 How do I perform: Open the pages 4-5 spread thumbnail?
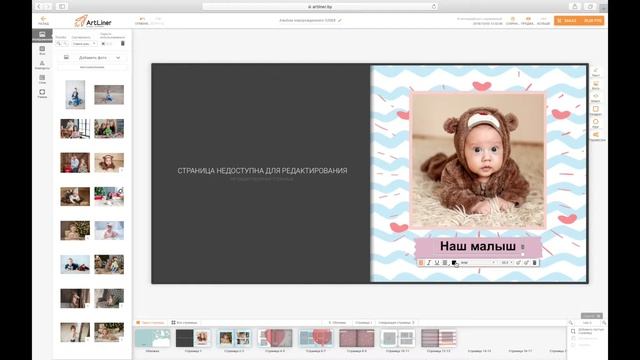(x=275, y=338)
